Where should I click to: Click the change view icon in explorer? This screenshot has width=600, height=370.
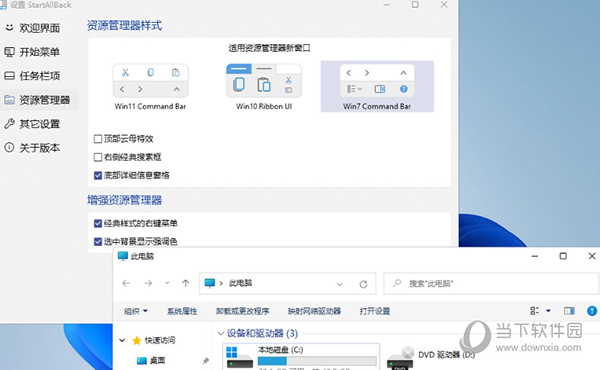535,311
